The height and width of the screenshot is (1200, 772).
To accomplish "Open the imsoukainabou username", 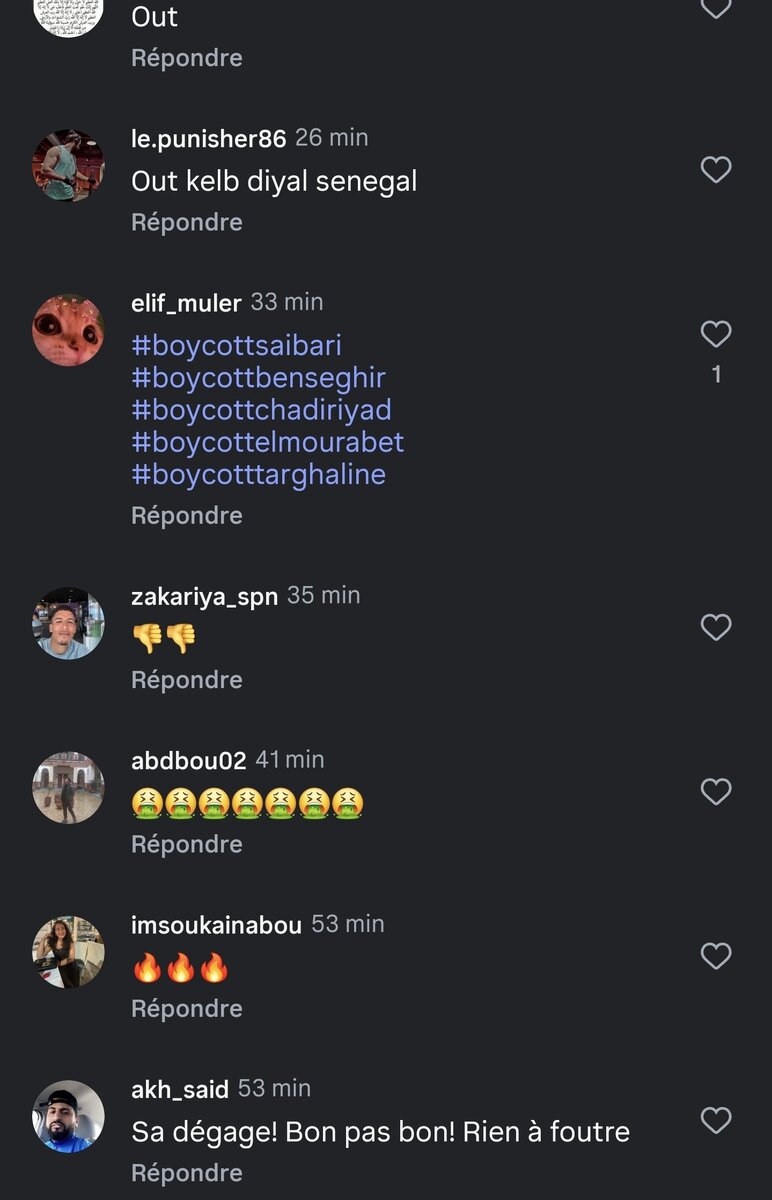I will pyautogui.click(x=216, y=925).
